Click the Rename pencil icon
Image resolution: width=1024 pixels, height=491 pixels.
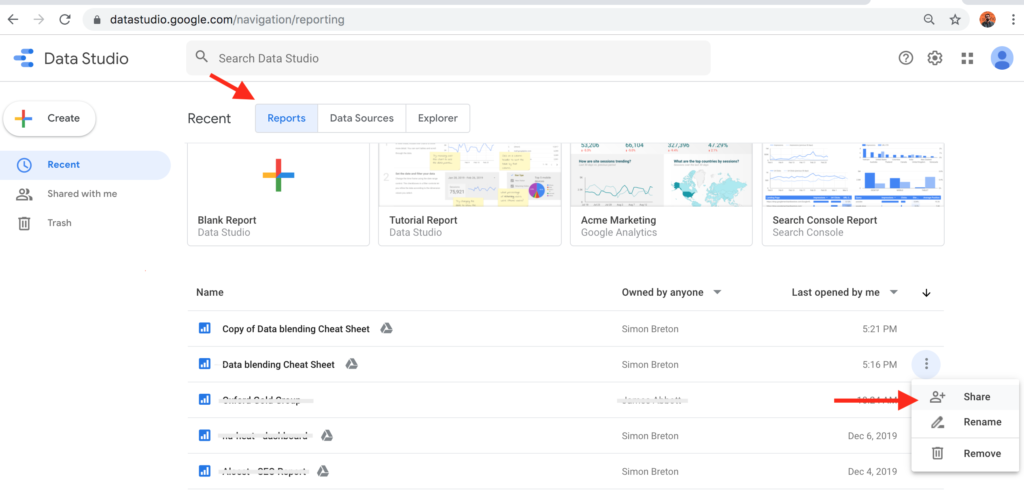[x=938, y=422]
